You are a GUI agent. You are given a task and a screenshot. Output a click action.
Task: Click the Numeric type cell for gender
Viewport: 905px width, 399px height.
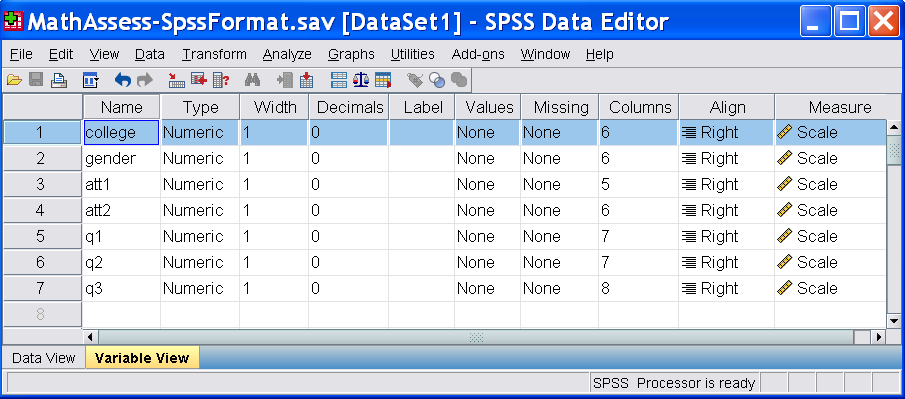point(200,158)
